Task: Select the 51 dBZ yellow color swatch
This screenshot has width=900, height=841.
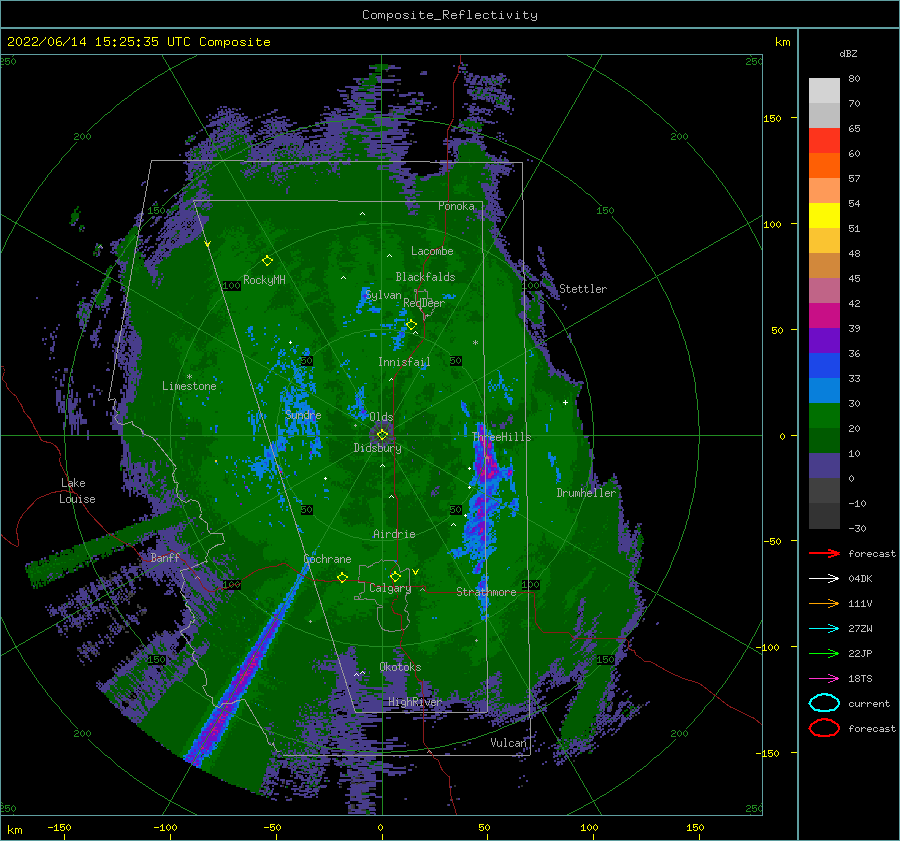Action: point(824,215)
